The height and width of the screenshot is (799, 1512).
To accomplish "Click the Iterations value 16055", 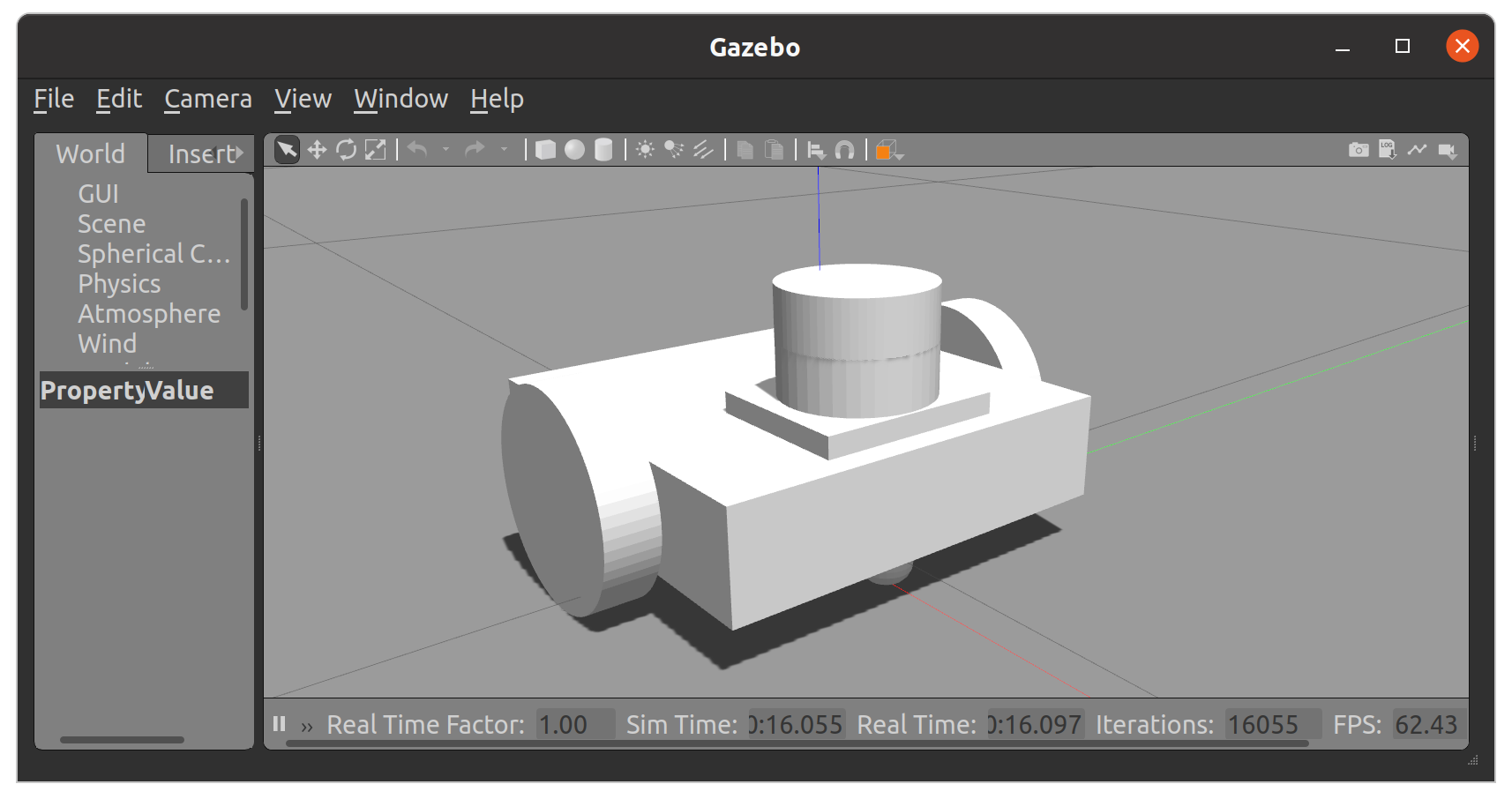I will (x=1272, y=725).
